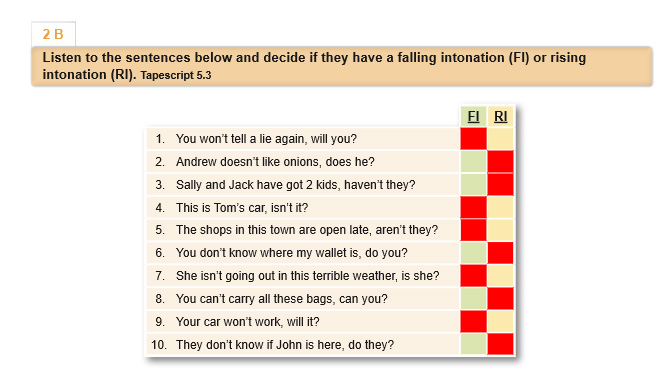This screenshot has width=666, height=376.
Task: Click the Tapescript 5.3 label
Action: pos(176,75)
